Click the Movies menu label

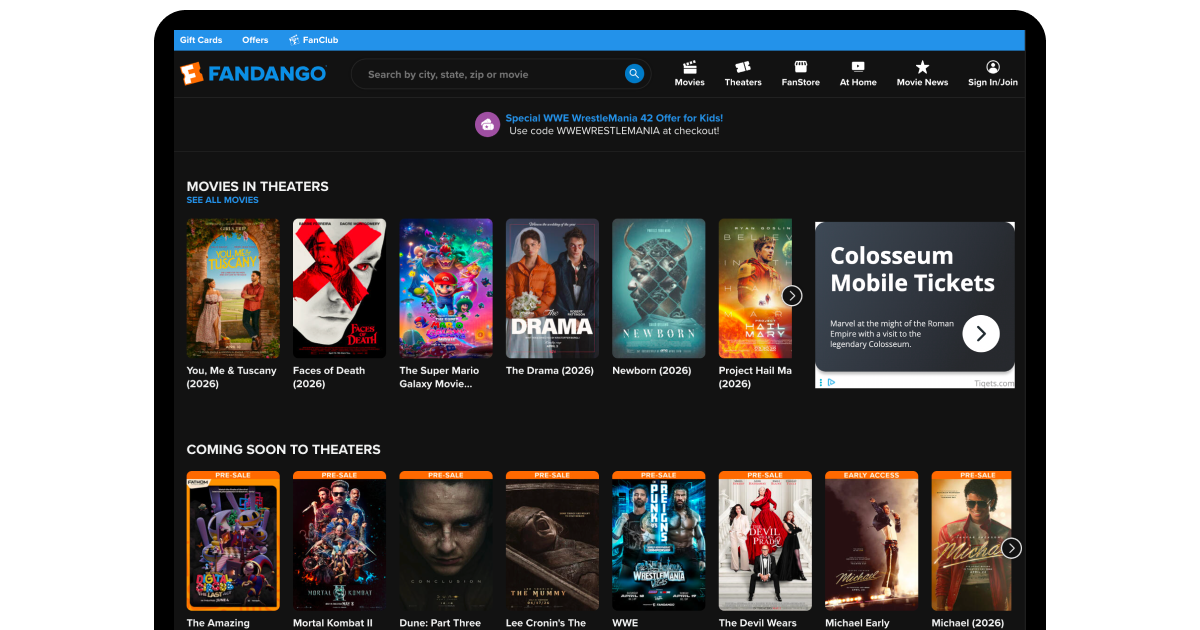coord(689,83)
